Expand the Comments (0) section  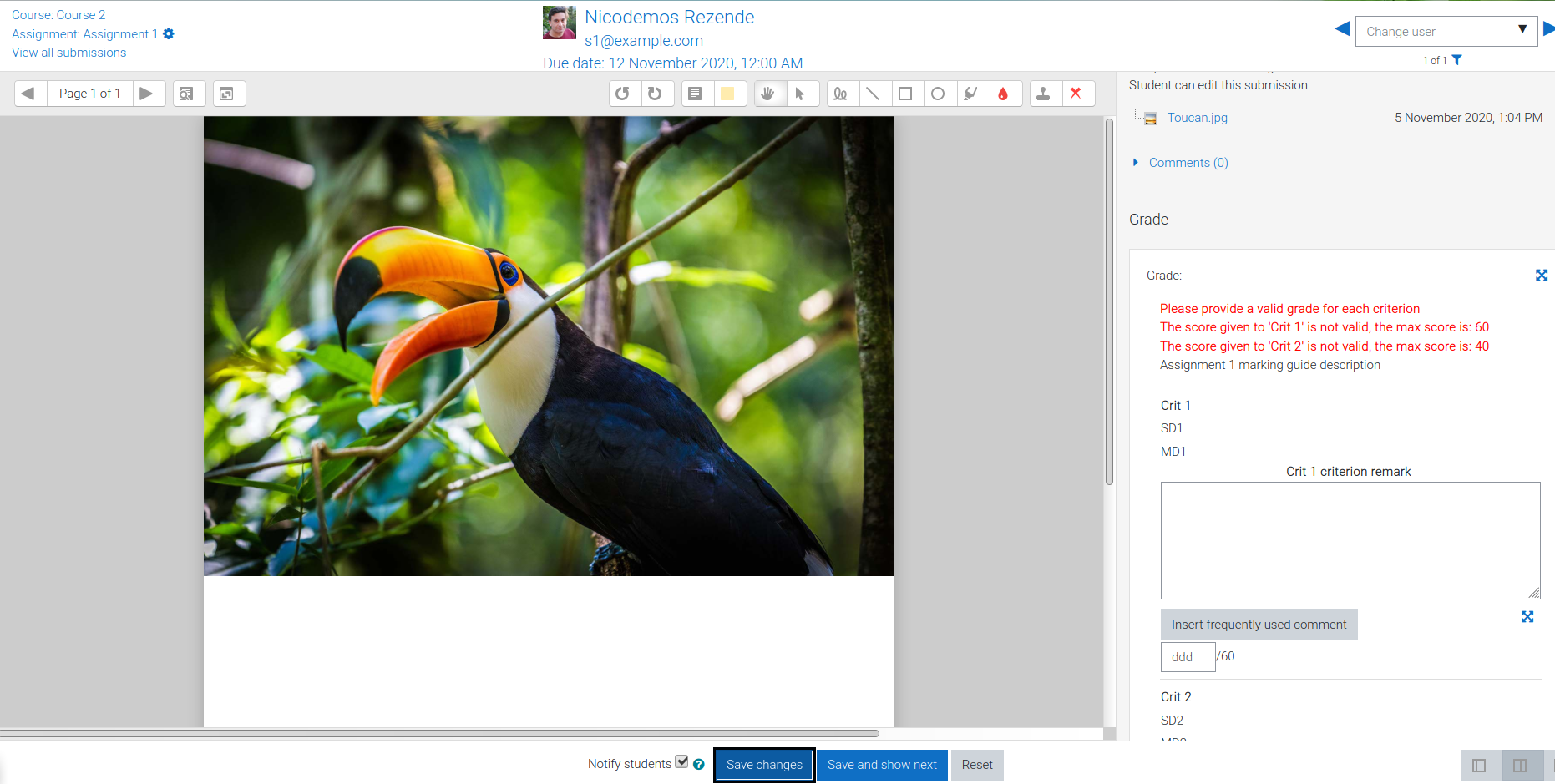coord(1188,163)
